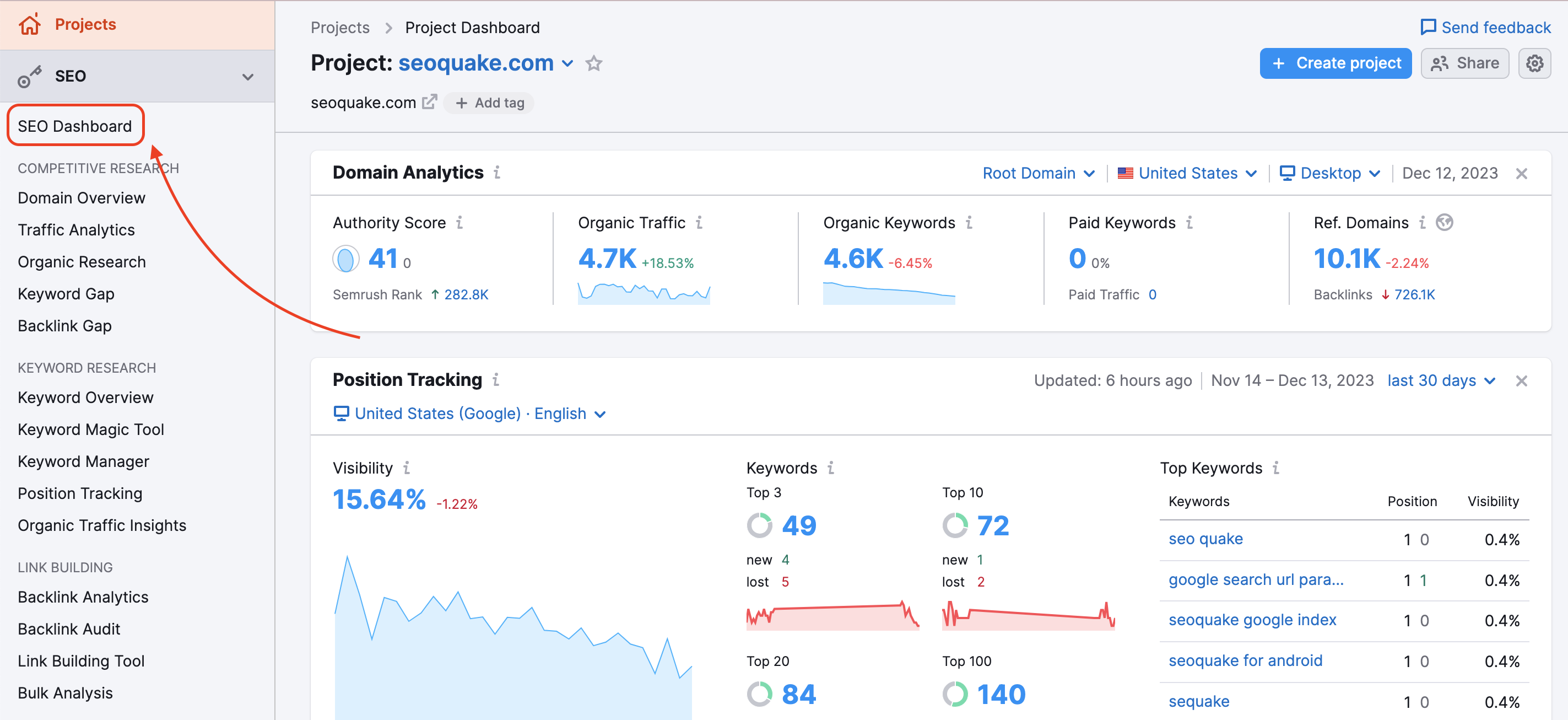Viewport: 1568px width, 720px height.
Task: Click the Ref. Domains globe icon
Action: coord(1445,223)
